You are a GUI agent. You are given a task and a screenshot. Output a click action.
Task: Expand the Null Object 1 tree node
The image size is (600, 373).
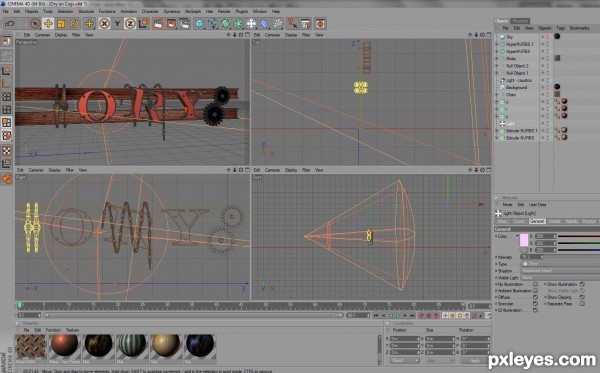tap(497, 73)
